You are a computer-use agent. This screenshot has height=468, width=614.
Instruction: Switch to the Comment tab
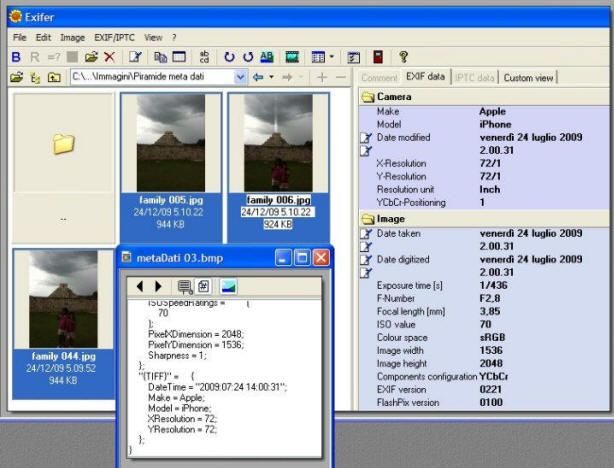[379, 77]
